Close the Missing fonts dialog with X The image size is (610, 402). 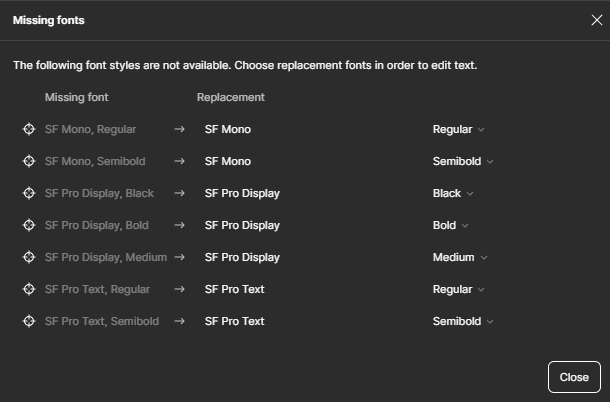[596, 20]
